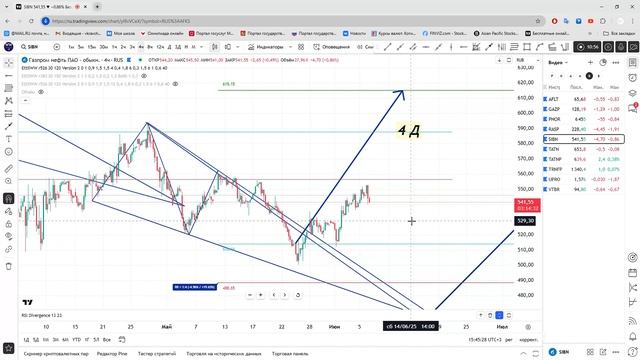The width and height of the screenshot is (640, 360).
Task: Toggle hide all drawings eye icon
Action: 9,236
